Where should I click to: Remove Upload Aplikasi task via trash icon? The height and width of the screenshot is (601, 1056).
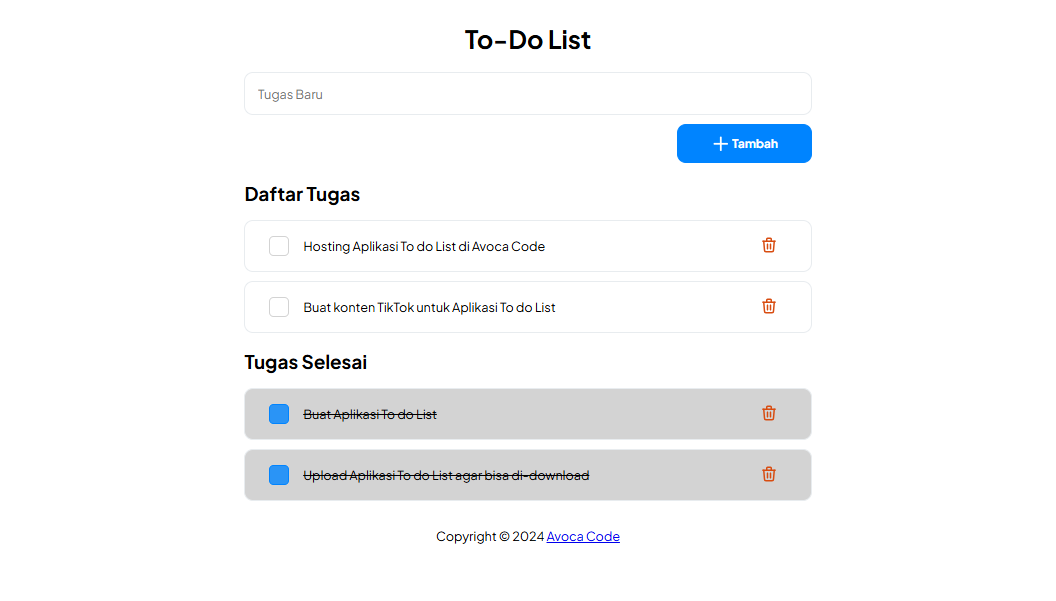769,474
